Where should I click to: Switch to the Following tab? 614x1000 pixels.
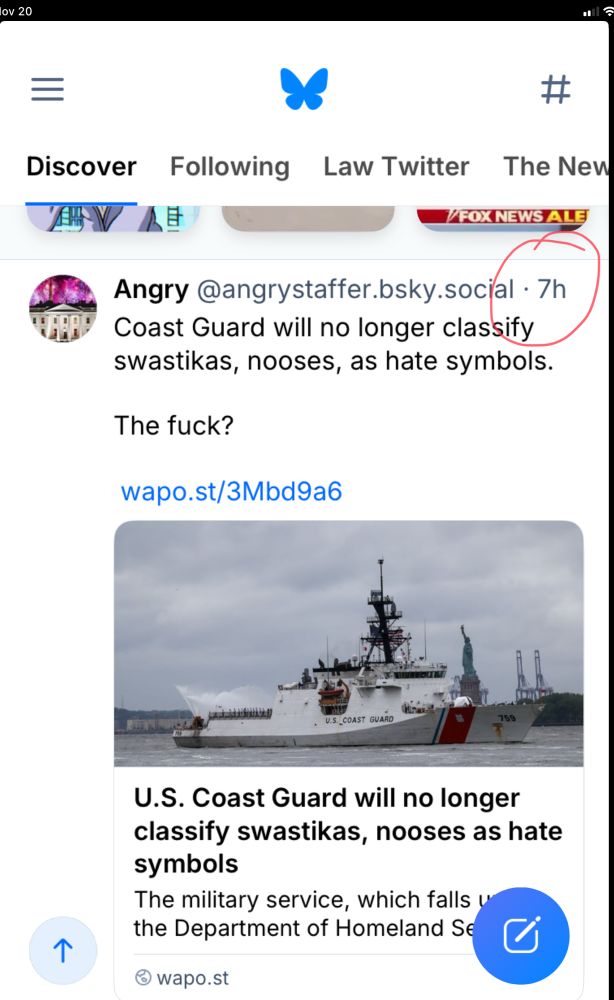point(230,166)
